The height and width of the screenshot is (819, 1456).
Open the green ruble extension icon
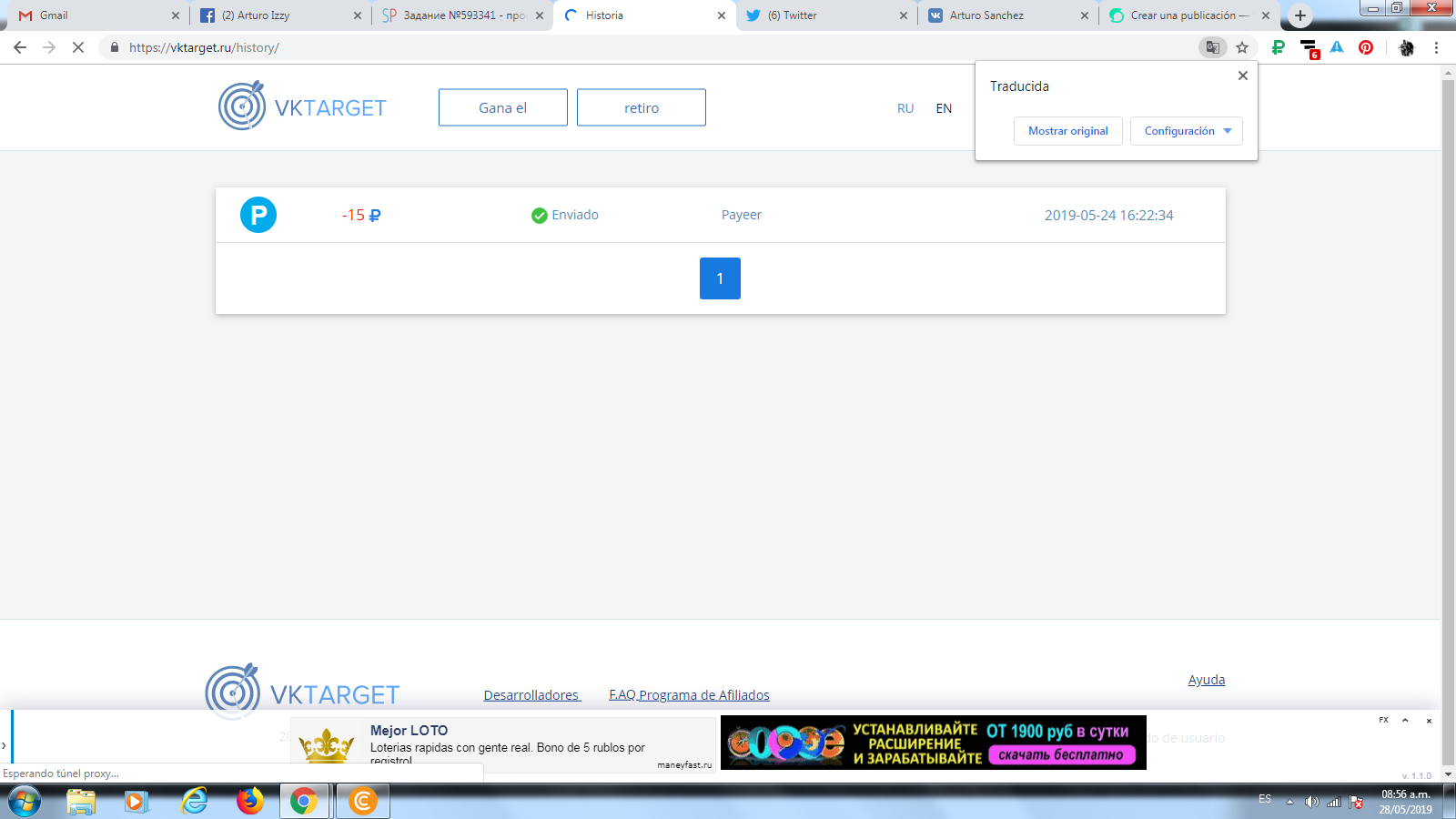point(1279,47)
